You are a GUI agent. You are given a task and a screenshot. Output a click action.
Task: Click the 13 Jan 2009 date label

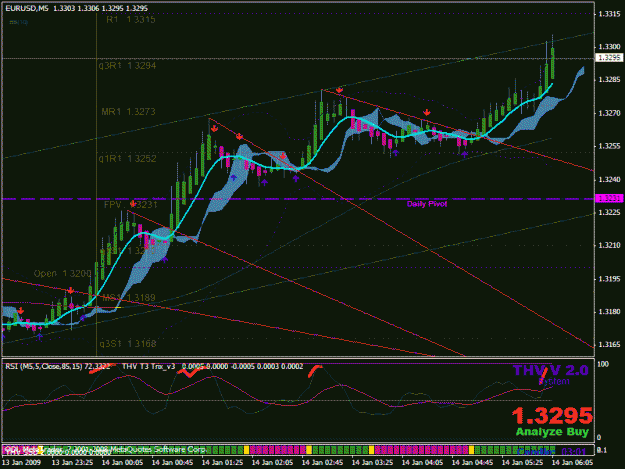click(21, 463)
